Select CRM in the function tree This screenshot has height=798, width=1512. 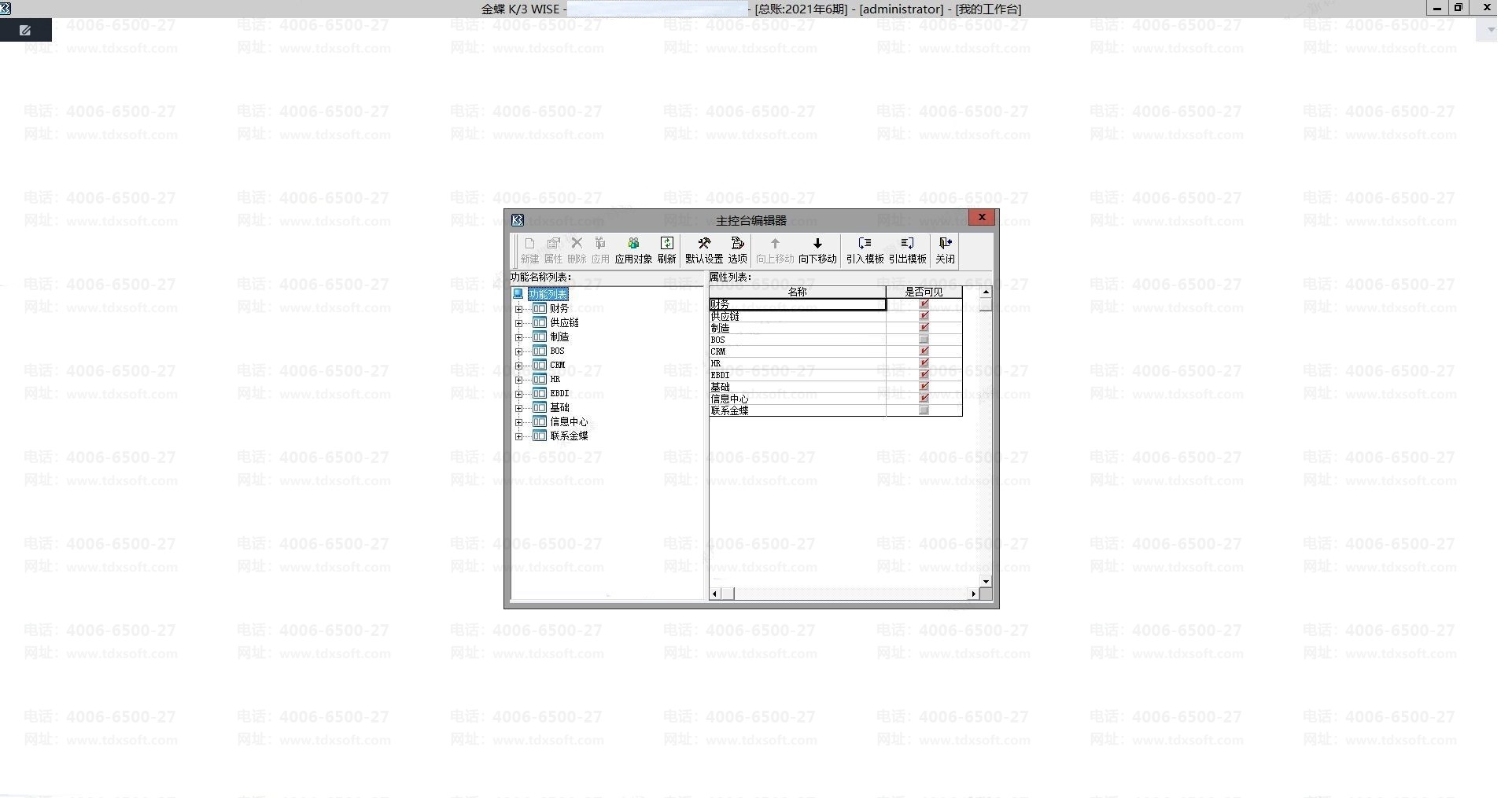[558, 365]
